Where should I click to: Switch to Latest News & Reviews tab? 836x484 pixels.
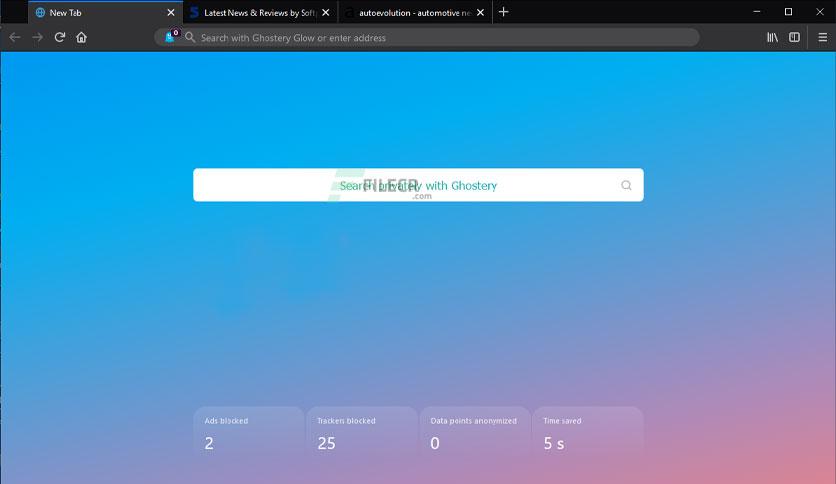(x=260, y=12)
